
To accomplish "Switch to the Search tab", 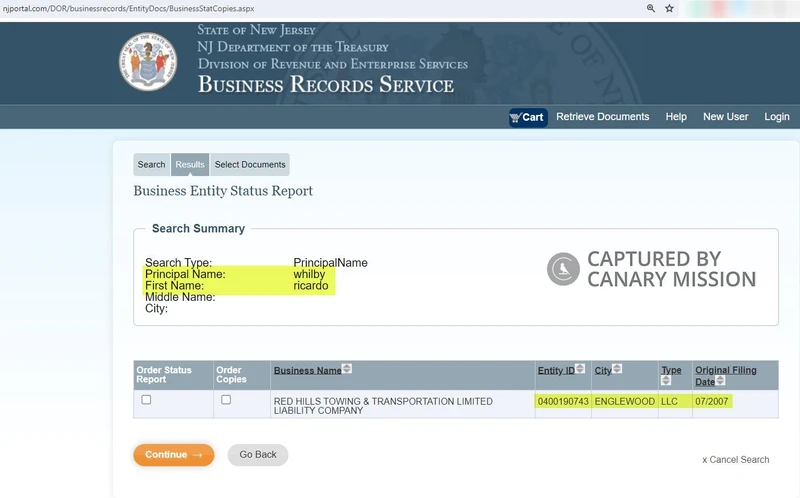I will click(x=151, y=165).
